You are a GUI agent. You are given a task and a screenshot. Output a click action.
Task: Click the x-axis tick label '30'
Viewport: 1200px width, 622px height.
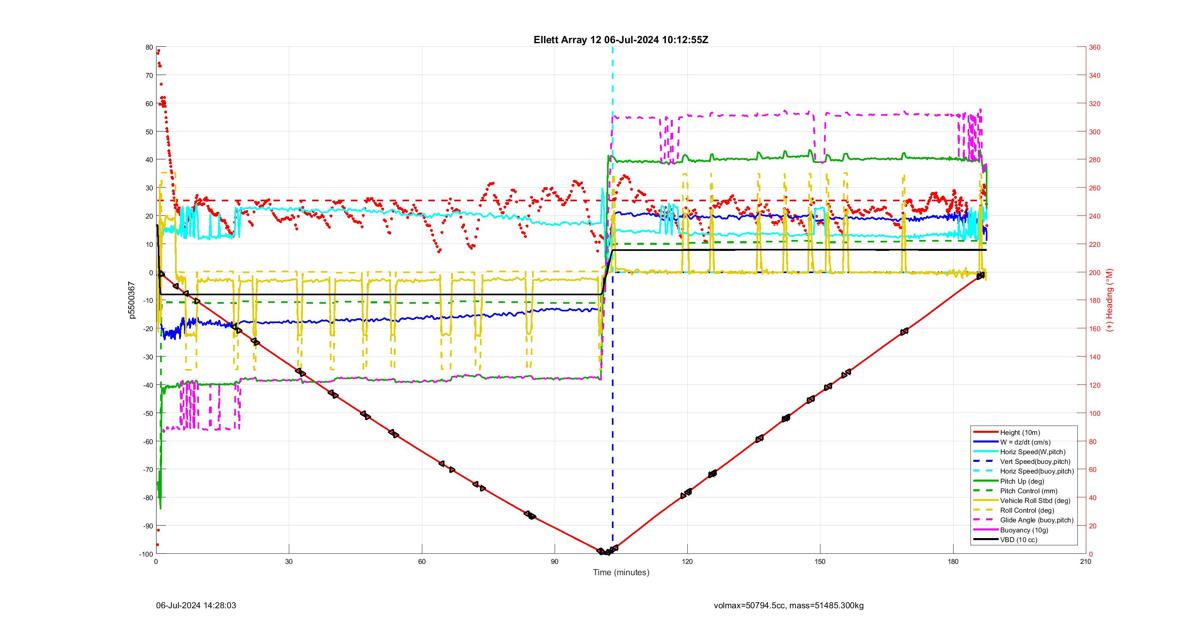(x=289, y=562)
